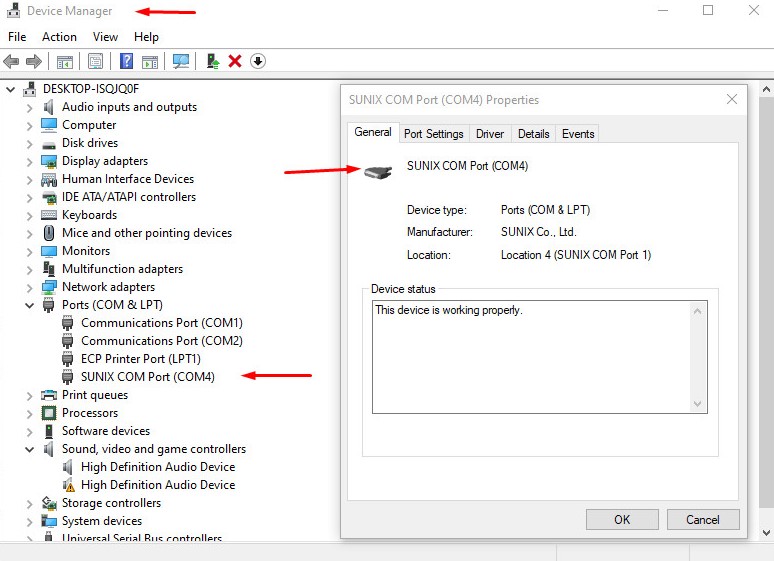This screenshot has width=774, height=561.
Task: Click the COM port connector icon in Properties
Action: tap(378, 172)
